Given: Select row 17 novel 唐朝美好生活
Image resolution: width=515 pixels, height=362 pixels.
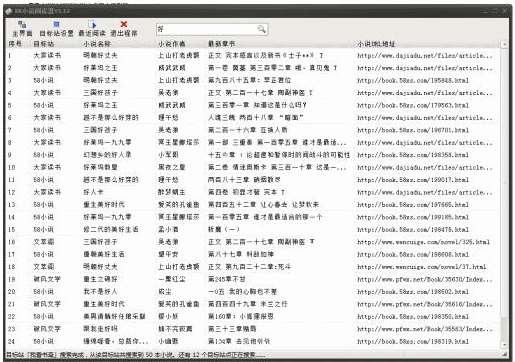Looking at the screenshot, I should pyautogui.click(x=104, y=254).
